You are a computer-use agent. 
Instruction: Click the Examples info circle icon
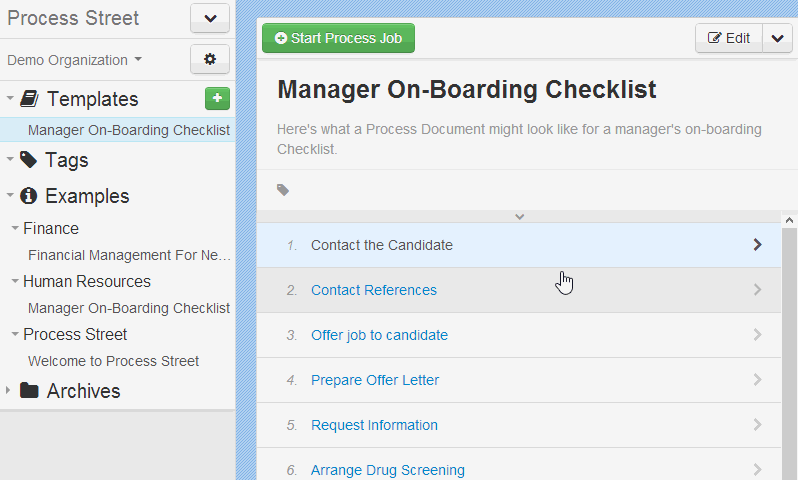(x=28, y=196)
